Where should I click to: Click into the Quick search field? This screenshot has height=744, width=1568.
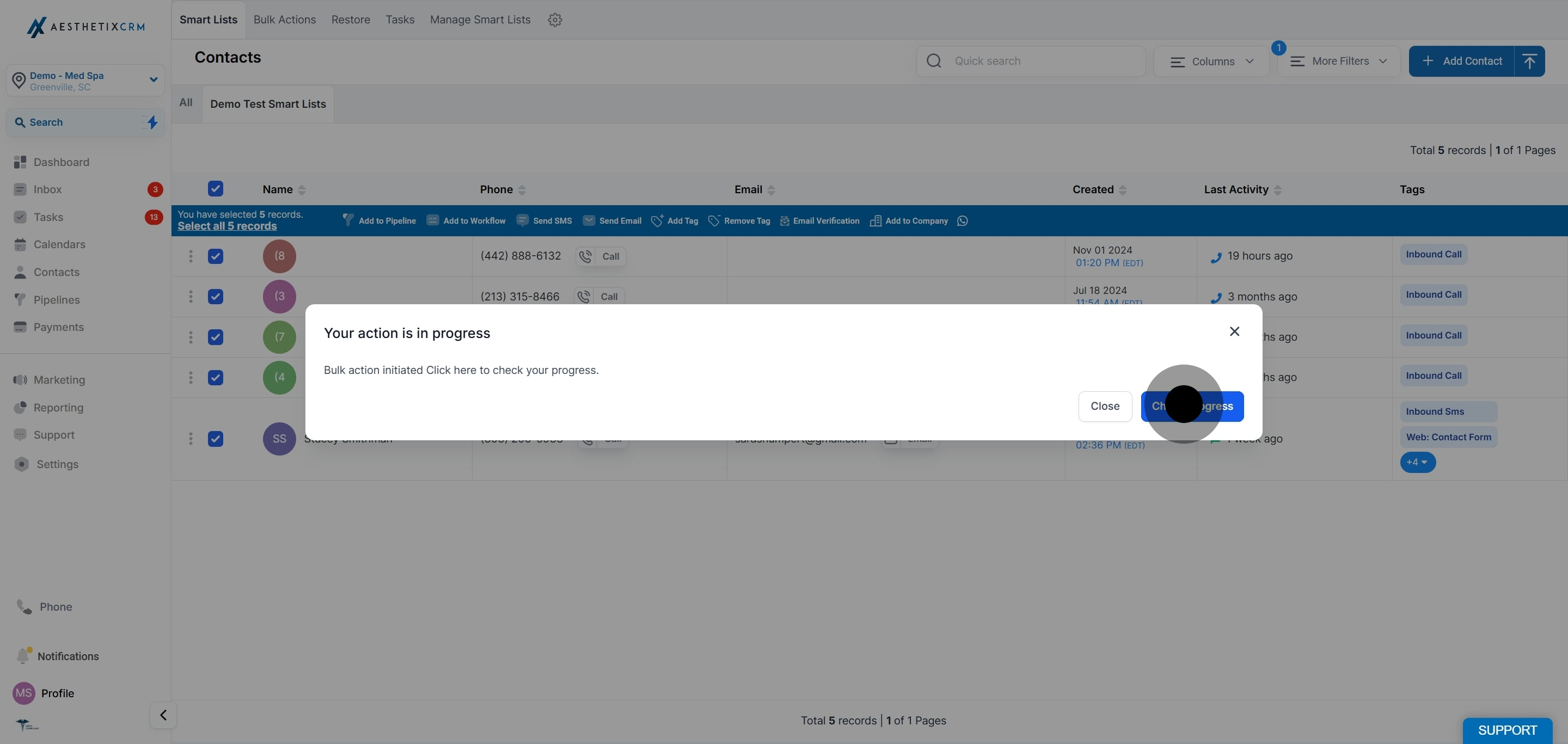point(1041,61)
